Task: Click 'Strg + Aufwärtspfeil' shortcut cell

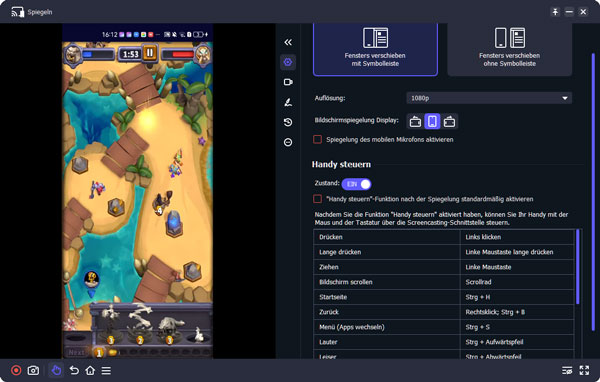Action: click(517, 342)
